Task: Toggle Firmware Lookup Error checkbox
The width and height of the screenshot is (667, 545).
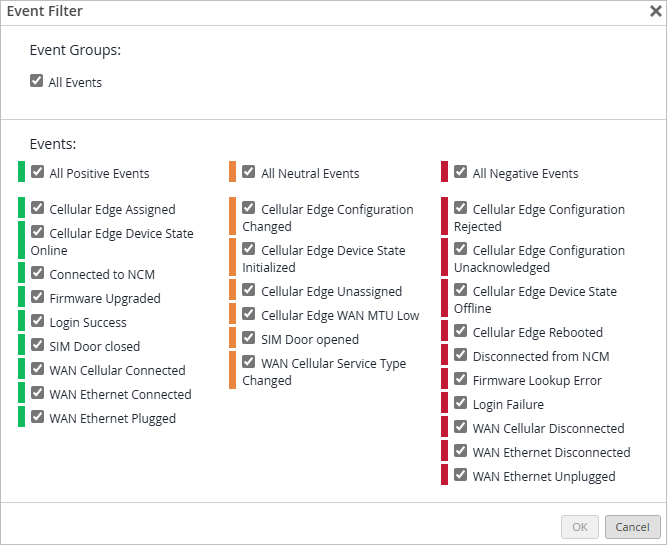Action: click(x=461, y=379)
